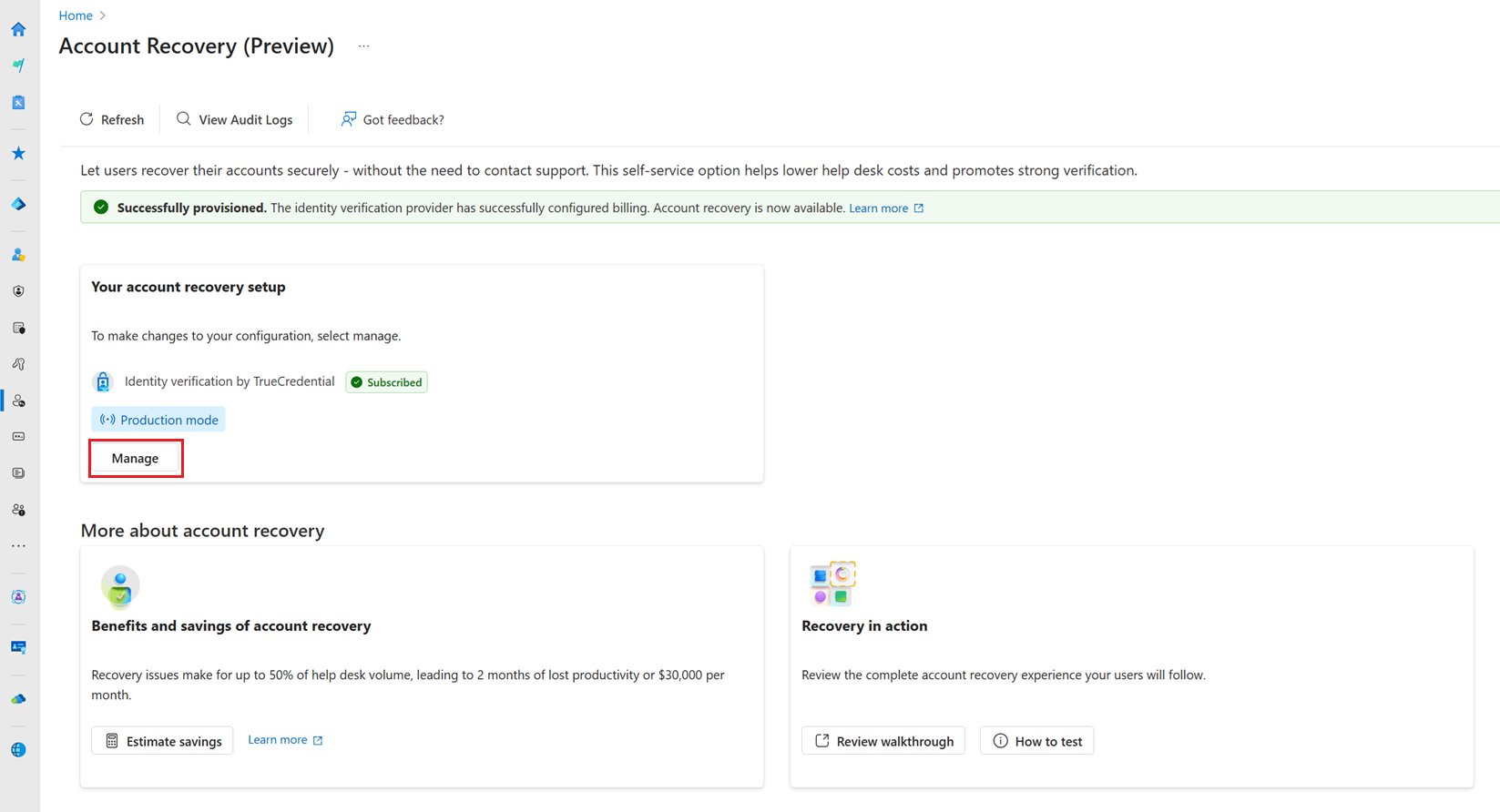Click the Home icon in left sidebar
The height and width of the screenshot is (812, 1500).
[x=18, y=29]
